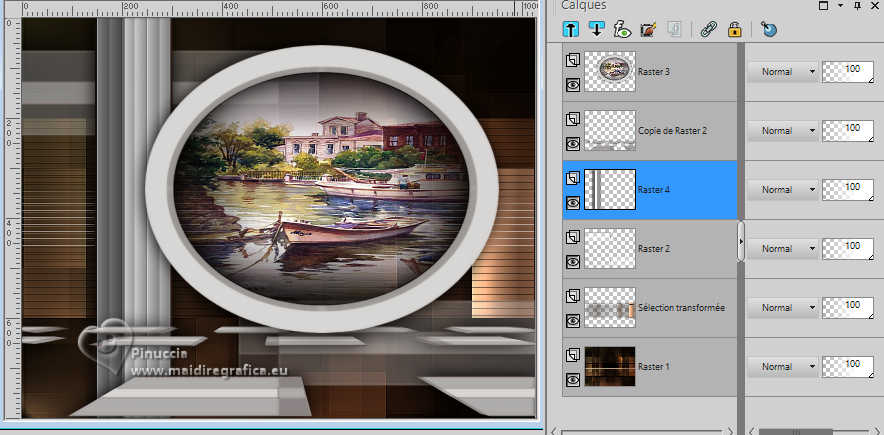Click the Calques panel maximize icon
This screenshot has height=435, width=884.
click(x=823, y=6)
